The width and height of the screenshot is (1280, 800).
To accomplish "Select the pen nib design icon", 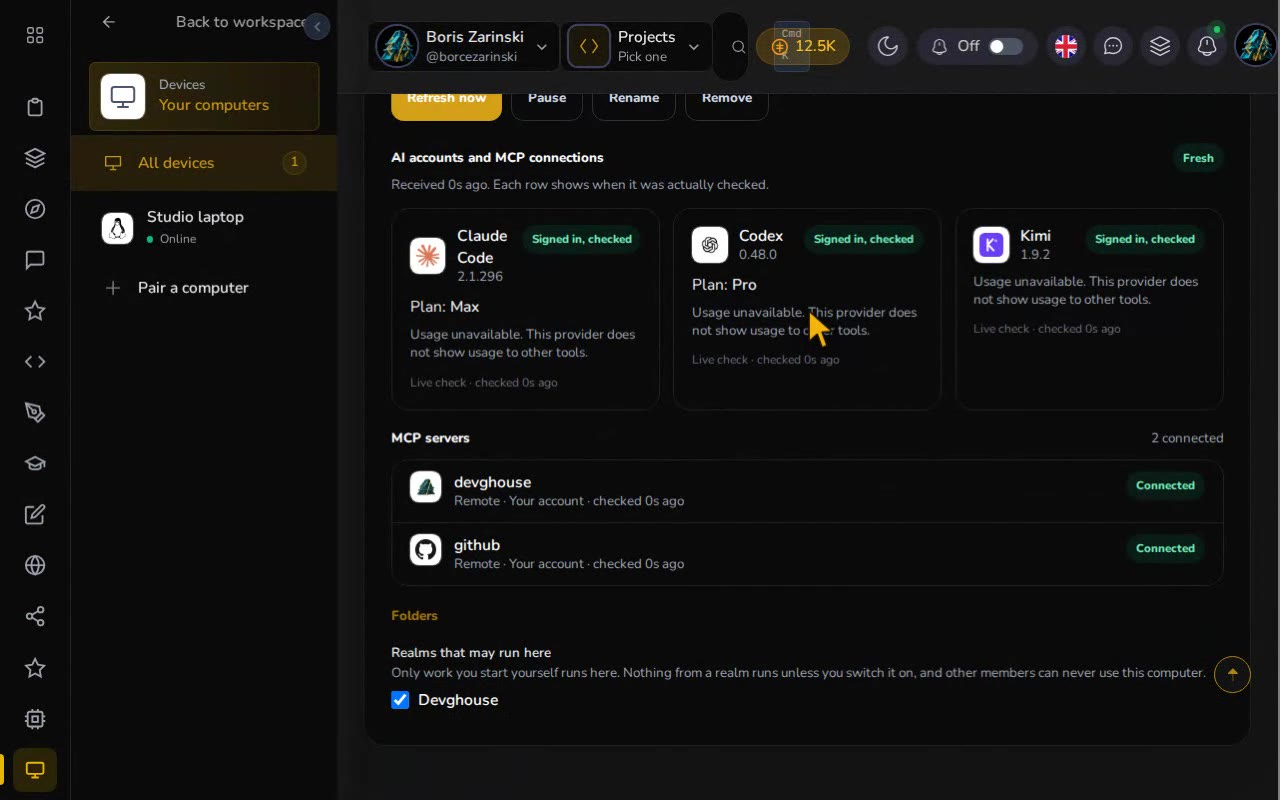I will pos(35,413).
